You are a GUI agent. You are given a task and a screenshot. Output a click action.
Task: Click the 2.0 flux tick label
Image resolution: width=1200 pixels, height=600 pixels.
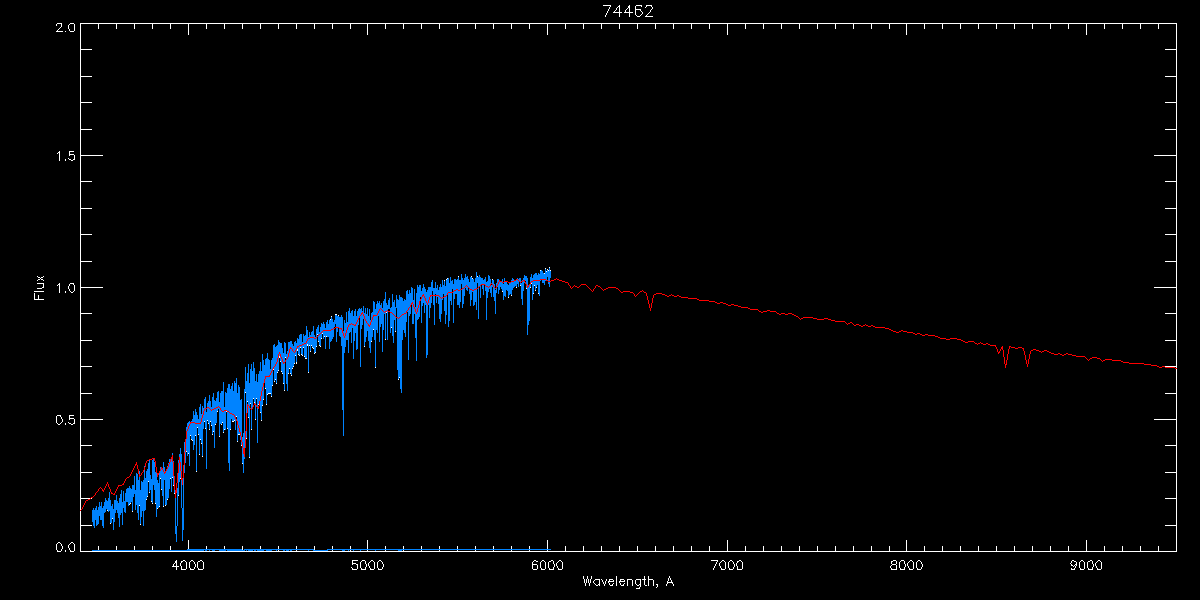click(63, 28)
